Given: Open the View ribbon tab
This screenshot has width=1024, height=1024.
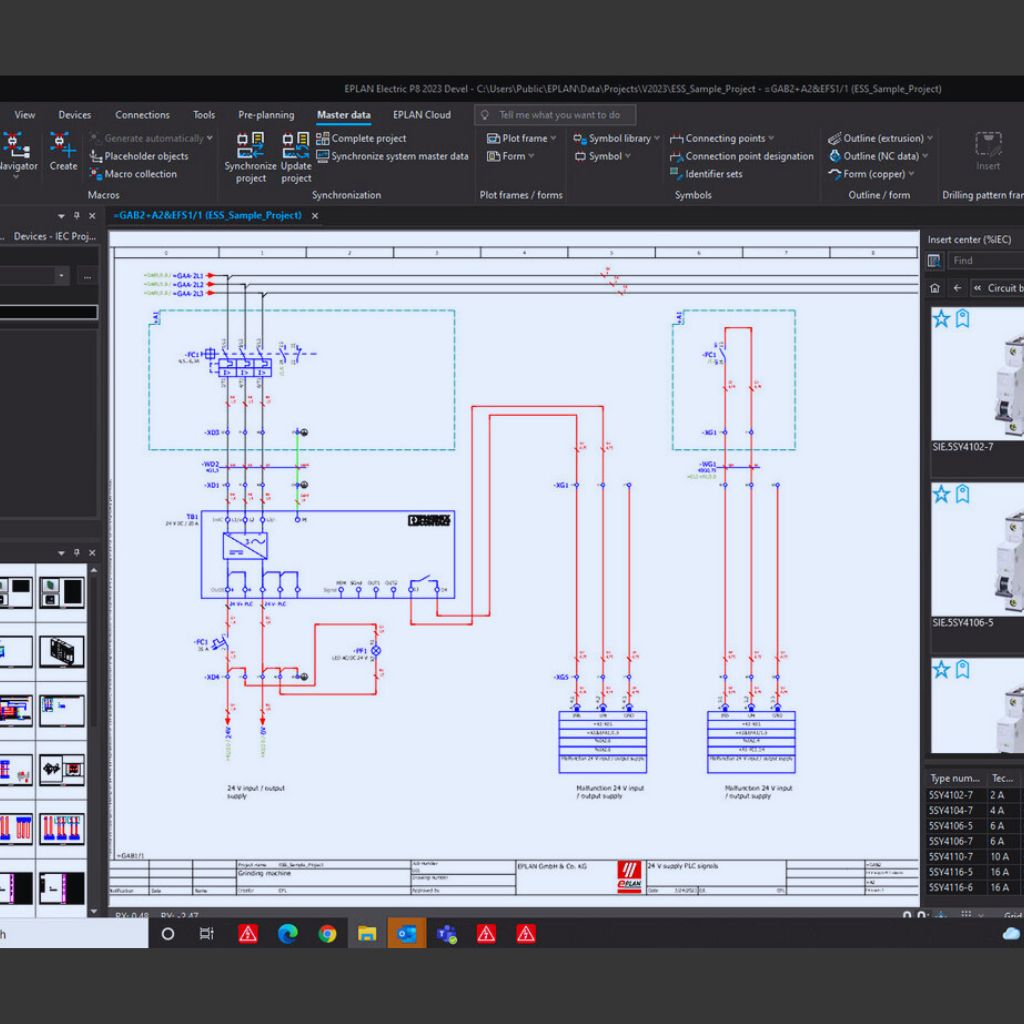Looking at the screenshot, I should pos(25,115).
